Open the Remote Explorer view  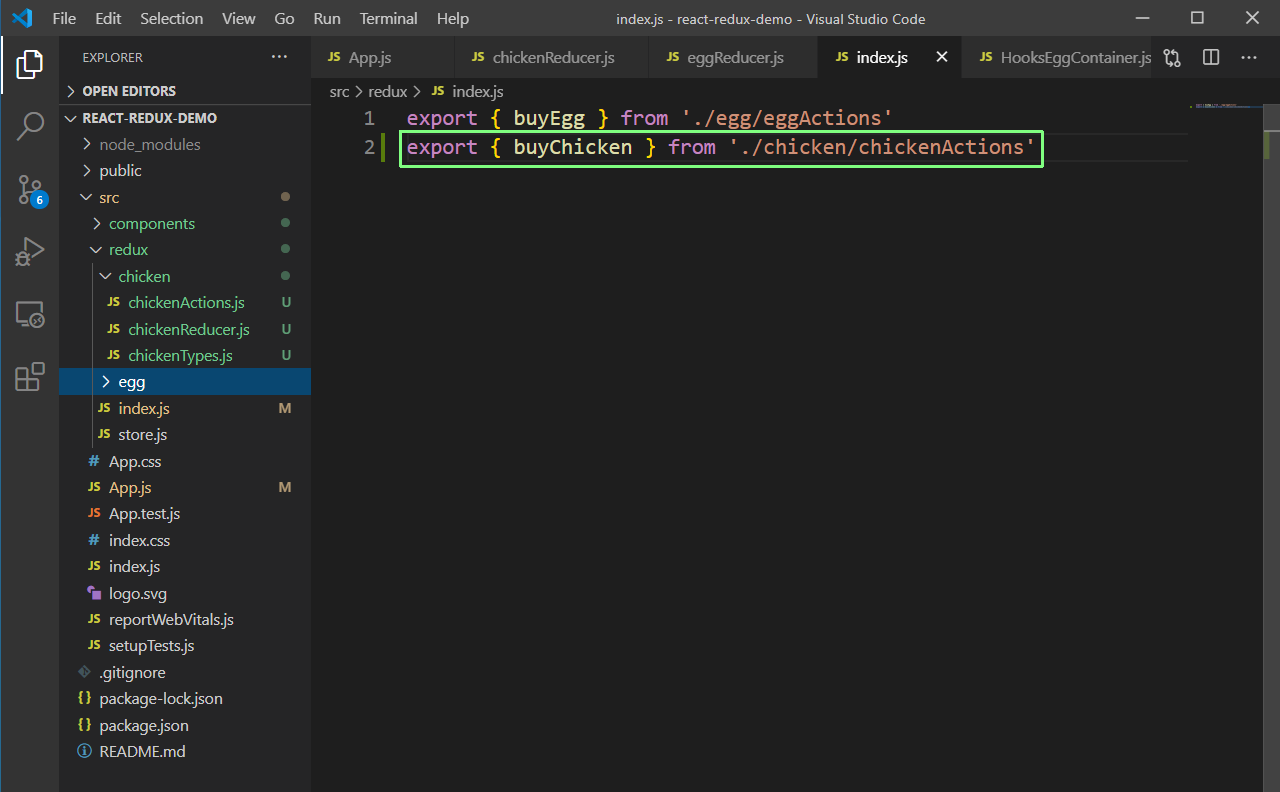pos(29,315)
